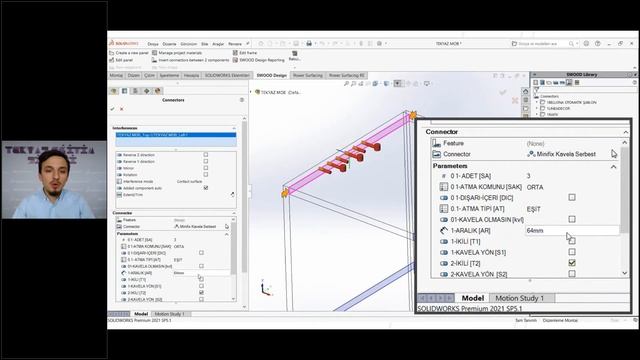Image resolution: width=640 pixels, height=360 pixels.
Task: Click the Edit frame tool
Action: [x=245, y=53]
